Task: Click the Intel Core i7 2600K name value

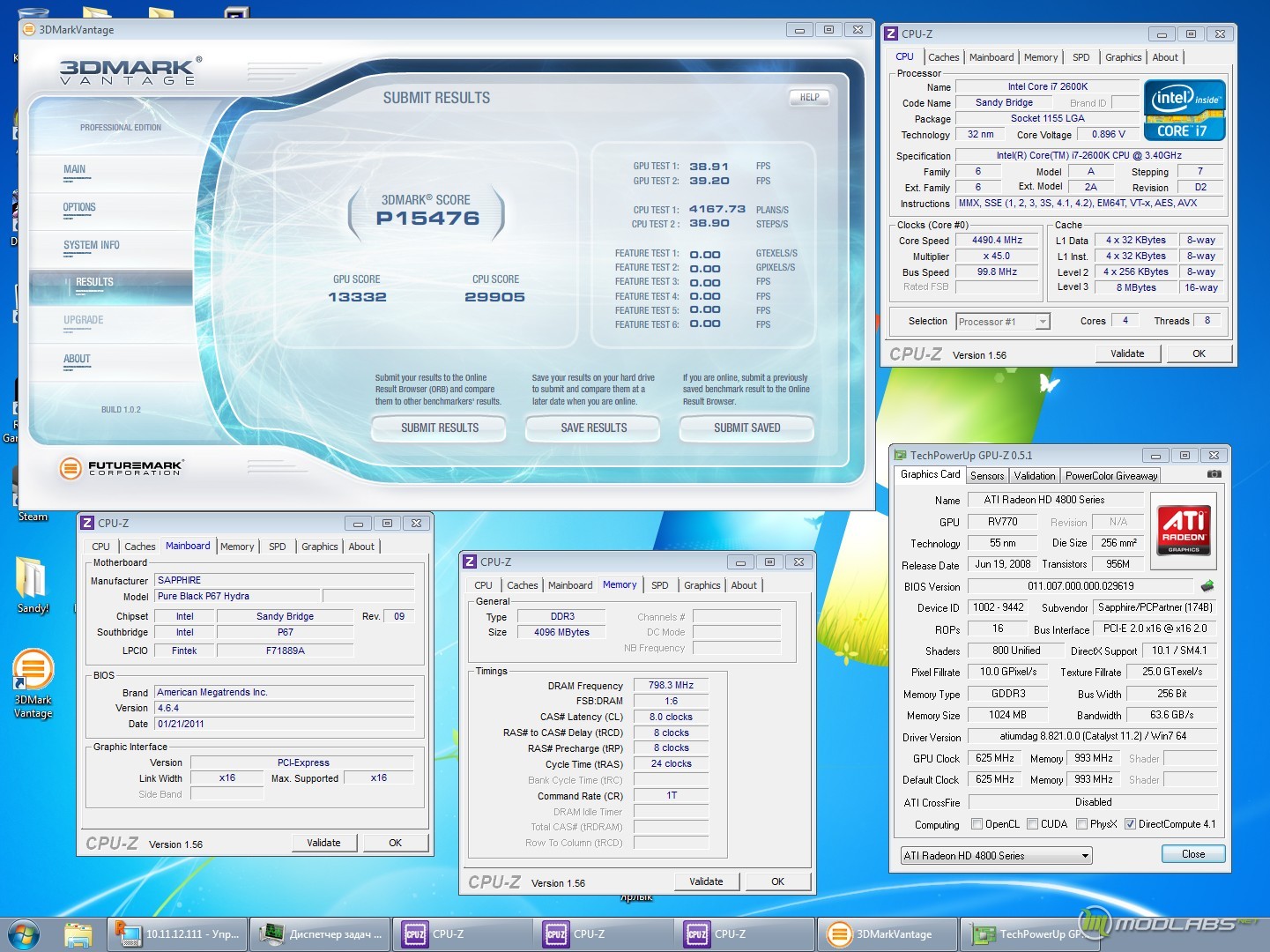Action: (1047, 87)
